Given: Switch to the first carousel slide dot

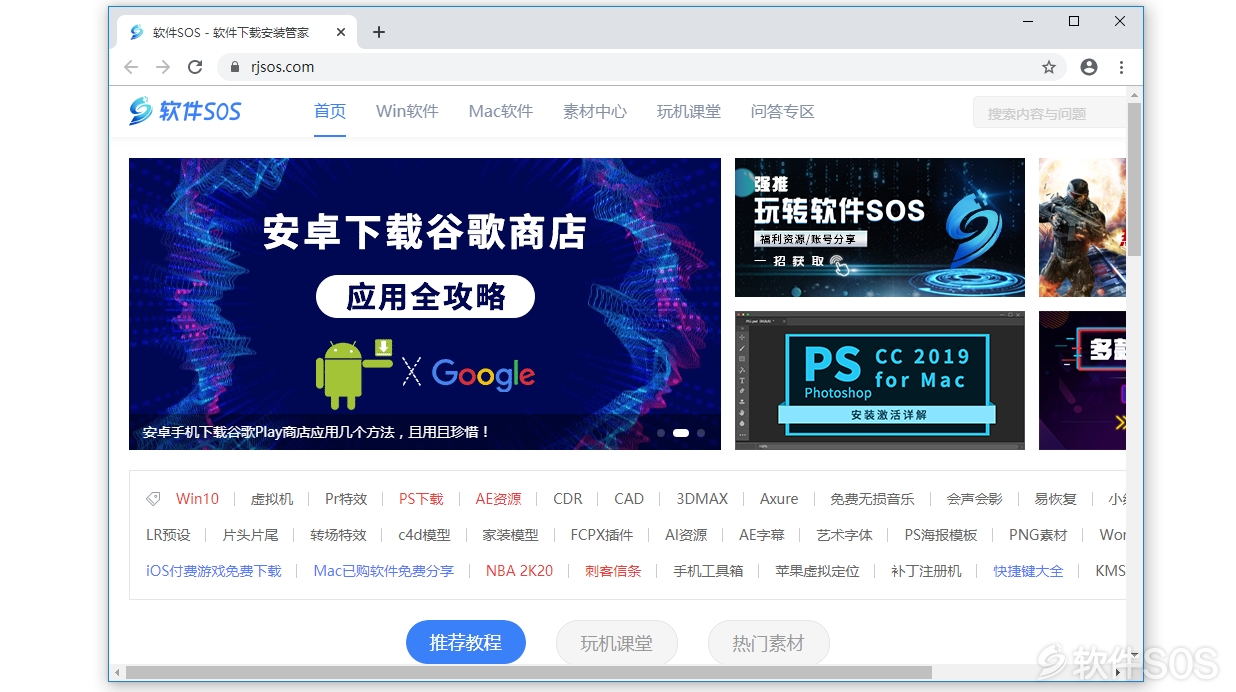Looking at the screenshot, I should 661,433.
